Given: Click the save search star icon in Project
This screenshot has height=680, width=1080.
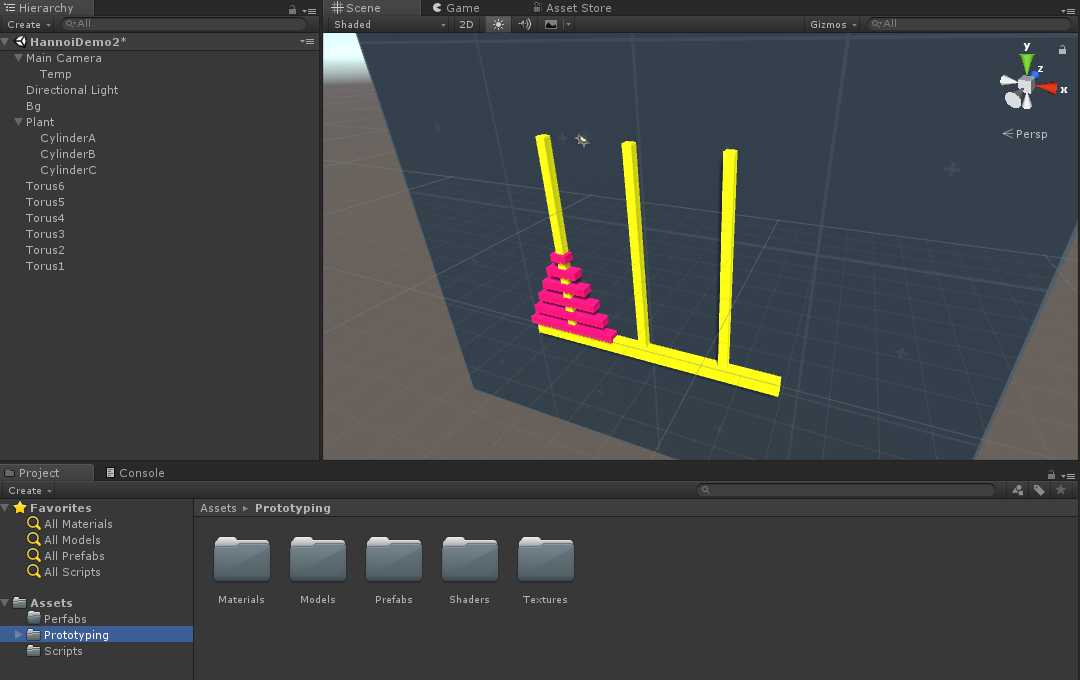Looking at the screenshot, I should tap(1061, 490).
